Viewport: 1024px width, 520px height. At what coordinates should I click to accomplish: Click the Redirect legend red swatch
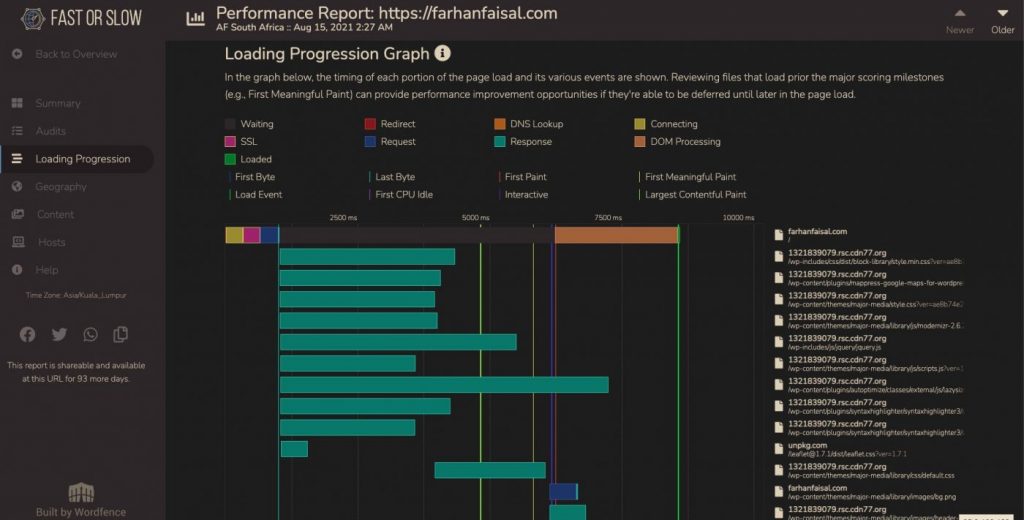point(370,124)
